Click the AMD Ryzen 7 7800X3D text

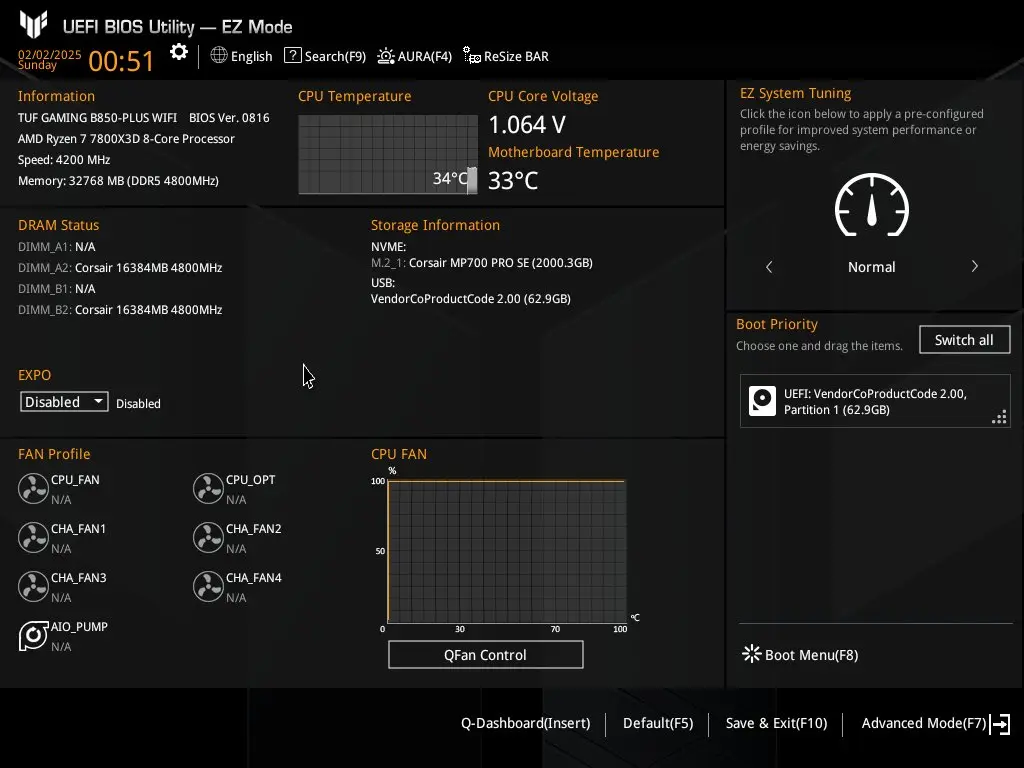(126, 138)
